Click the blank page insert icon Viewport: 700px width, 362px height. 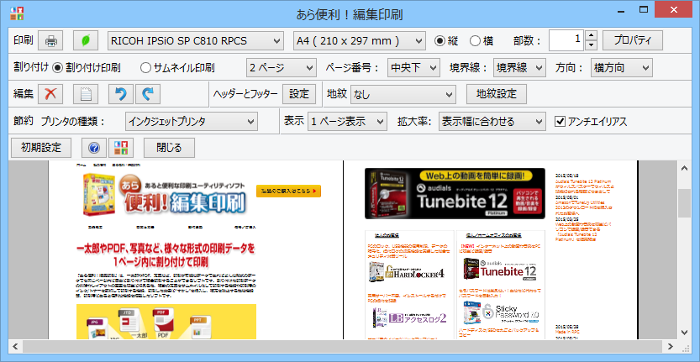[85, 94]
